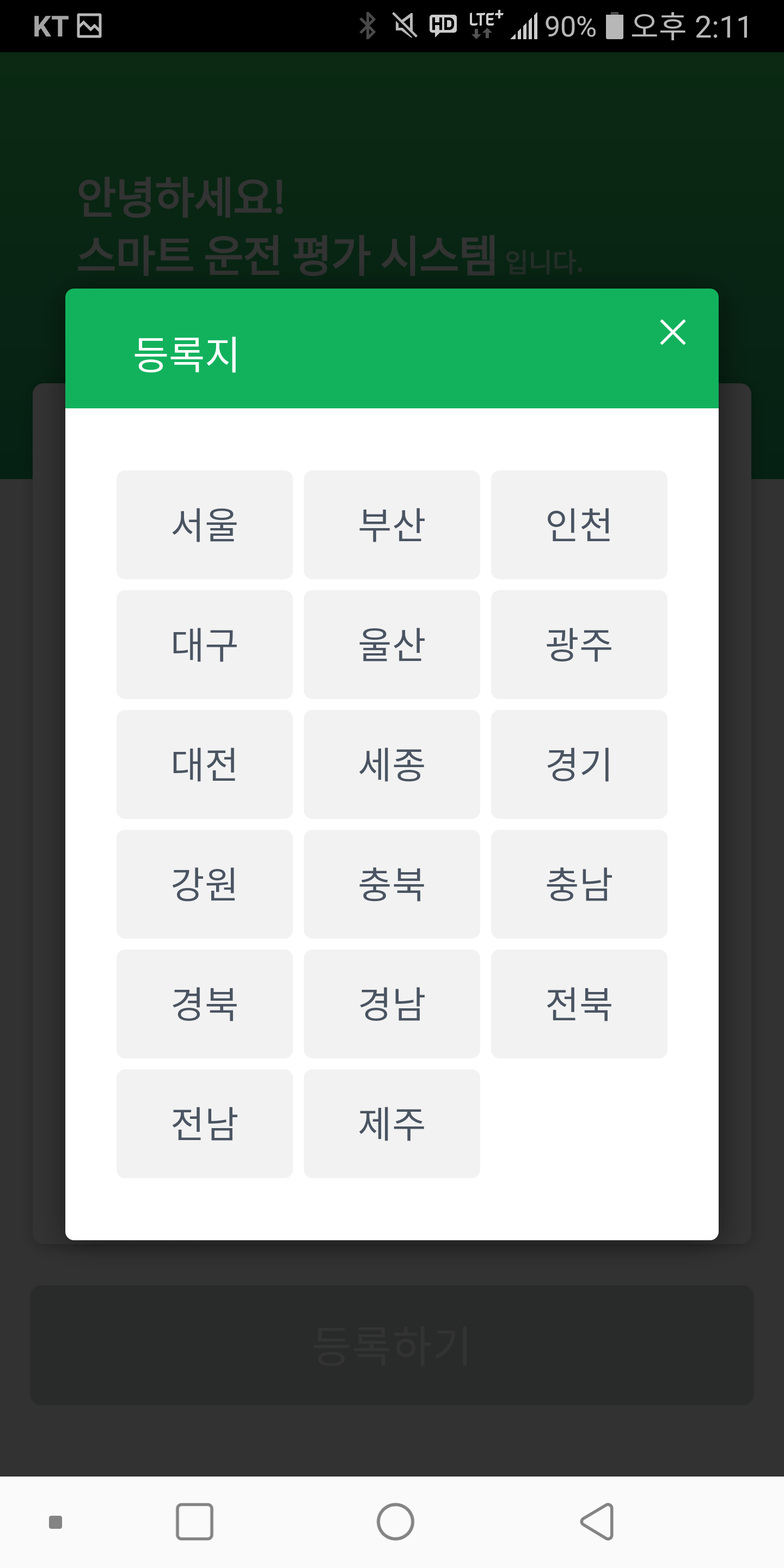The width and height of the screenshot is (784, 1568).
Task: Open recent apps square icon
Action: pyautogui.click(x=194, y=1521)
